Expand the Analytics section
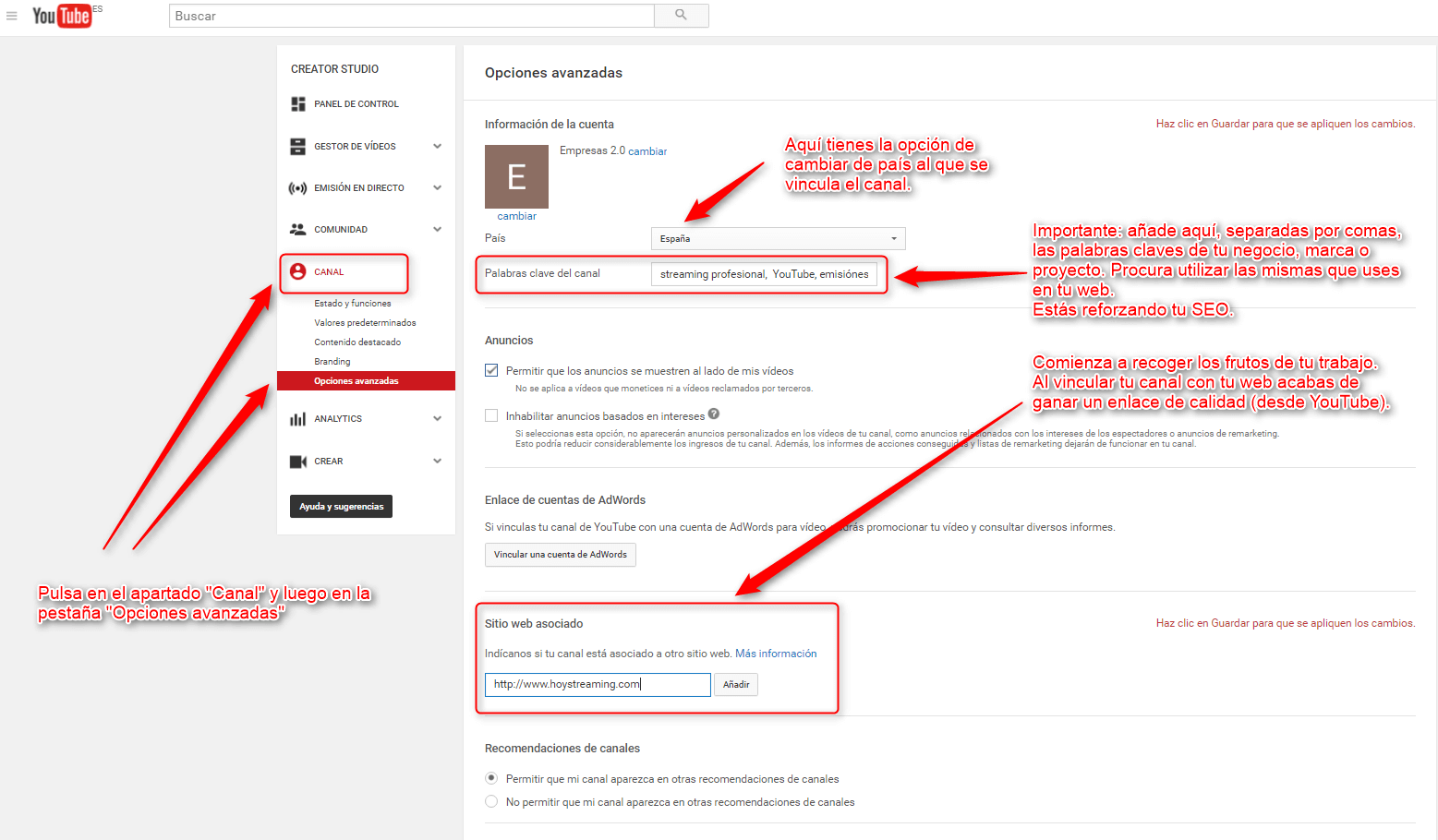This screenshot has width=1438, height=840. (438, 419)
